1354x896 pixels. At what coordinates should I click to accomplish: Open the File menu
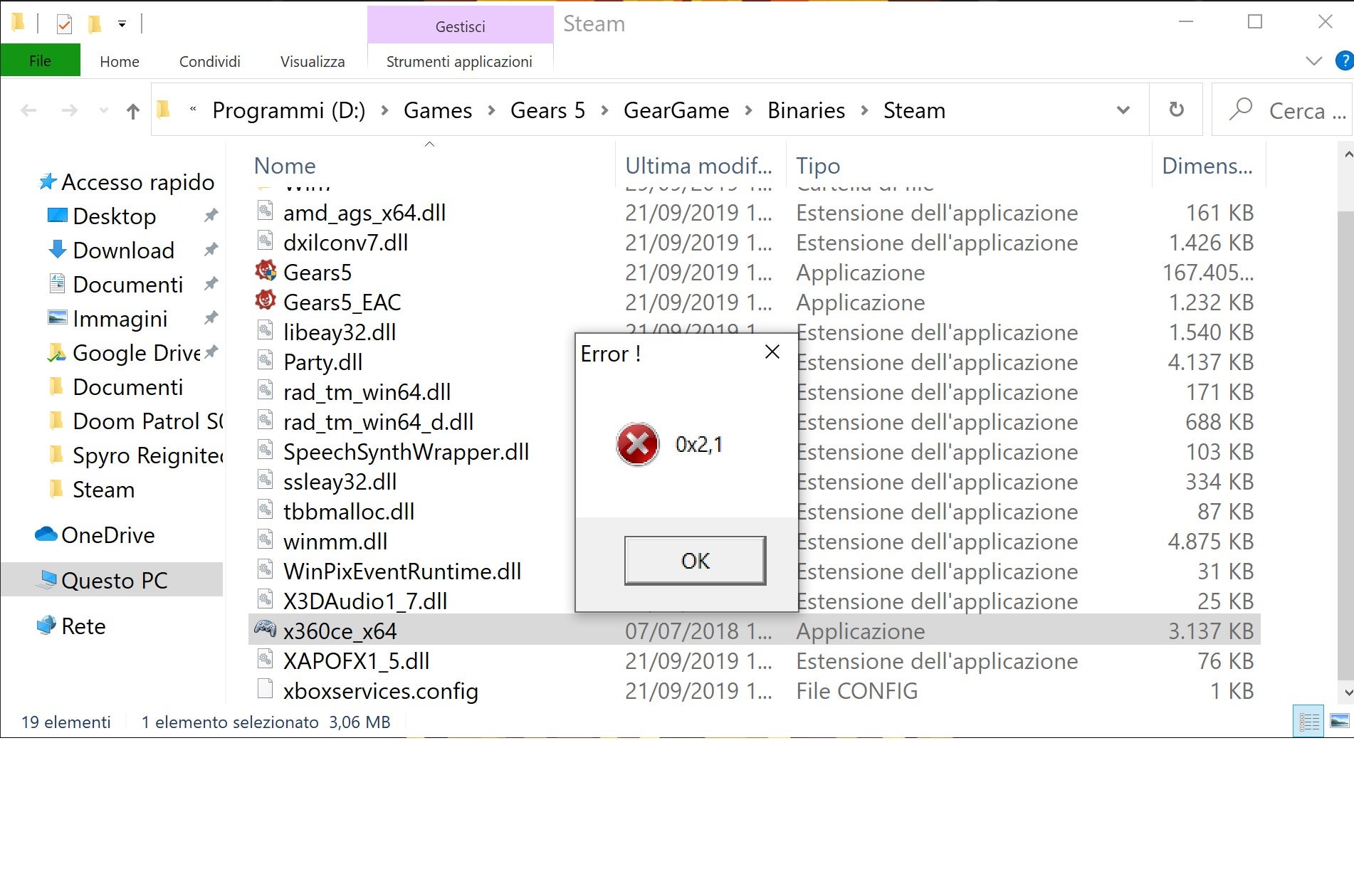point(40,60)
